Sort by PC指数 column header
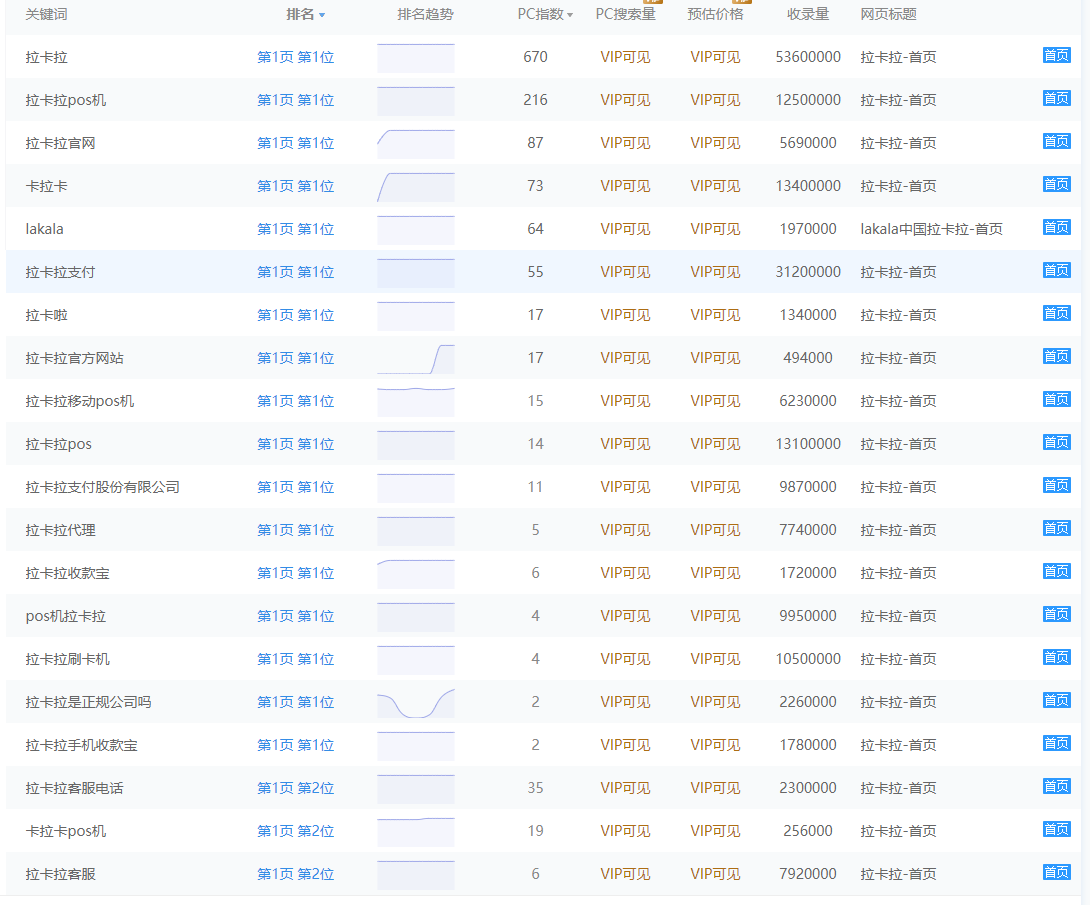1090x905 pixels. coord(544,14)
